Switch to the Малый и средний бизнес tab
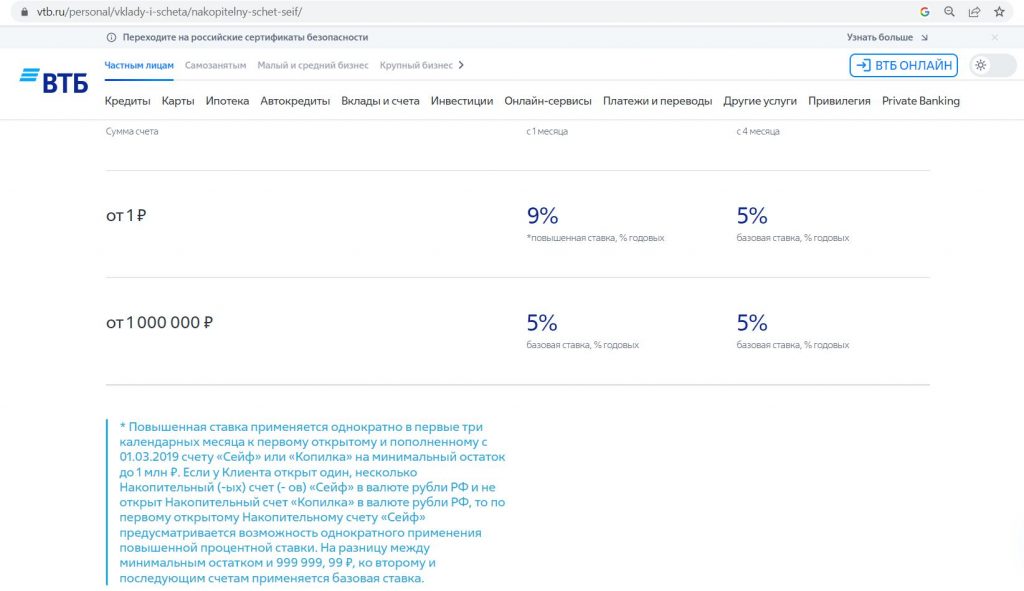The height and width of the screenshot is (591, 1024). point(313,65)
